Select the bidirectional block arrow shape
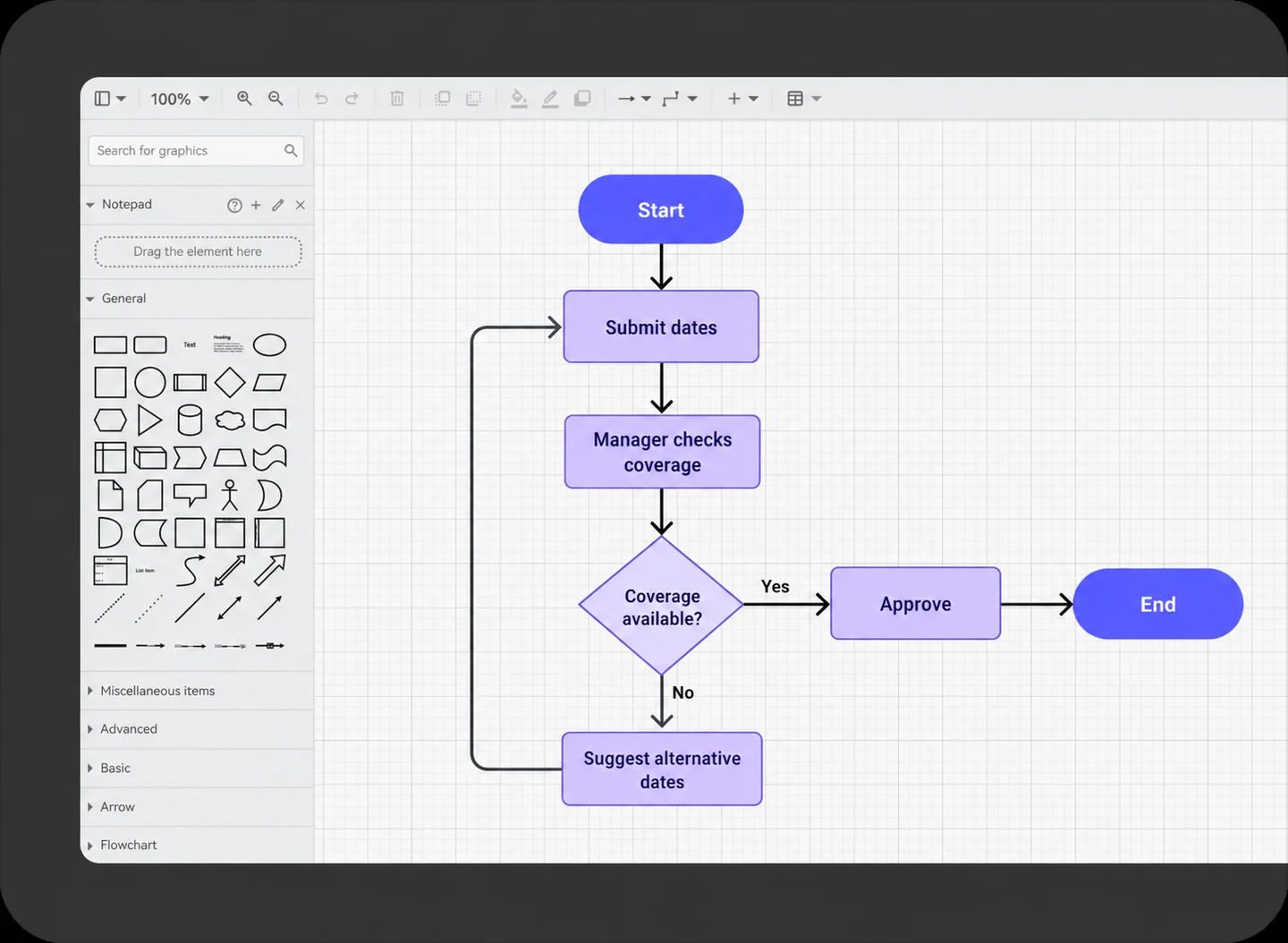Screen dimensions: 1288x943 (x=230, y=570)
